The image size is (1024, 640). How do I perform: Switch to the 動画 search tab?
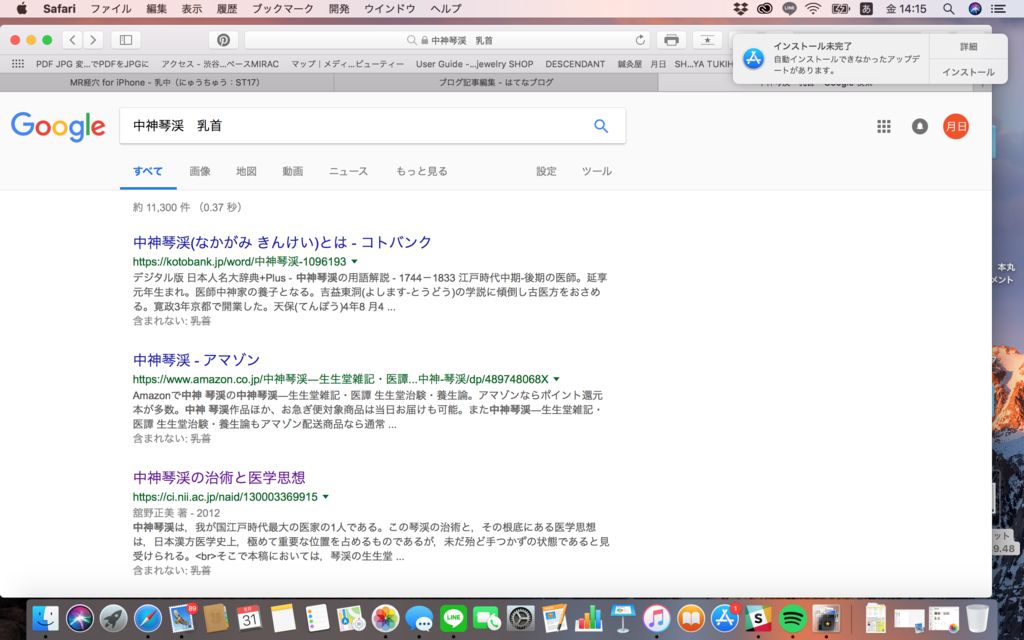[x=293, y=171]
